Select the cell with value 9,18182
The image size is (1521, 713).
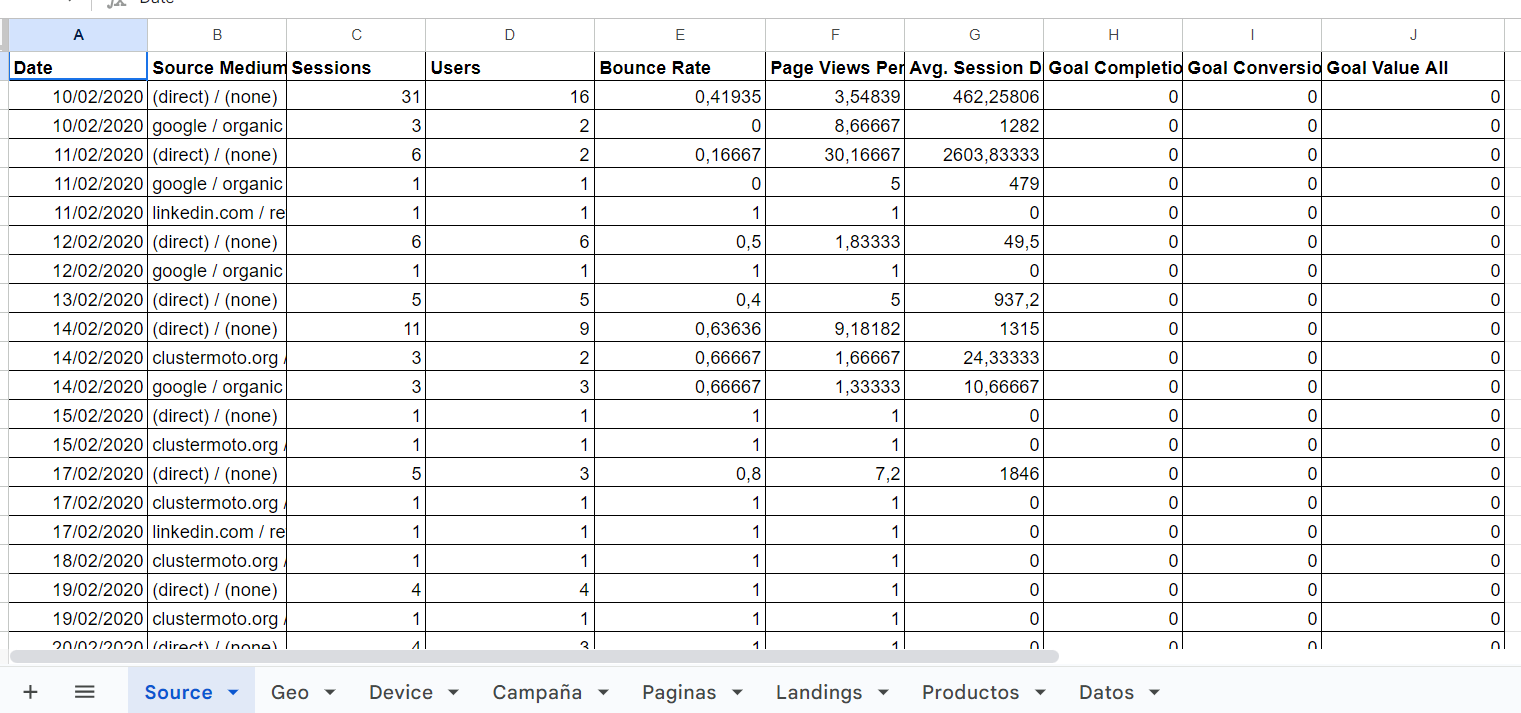pos(835,329)
